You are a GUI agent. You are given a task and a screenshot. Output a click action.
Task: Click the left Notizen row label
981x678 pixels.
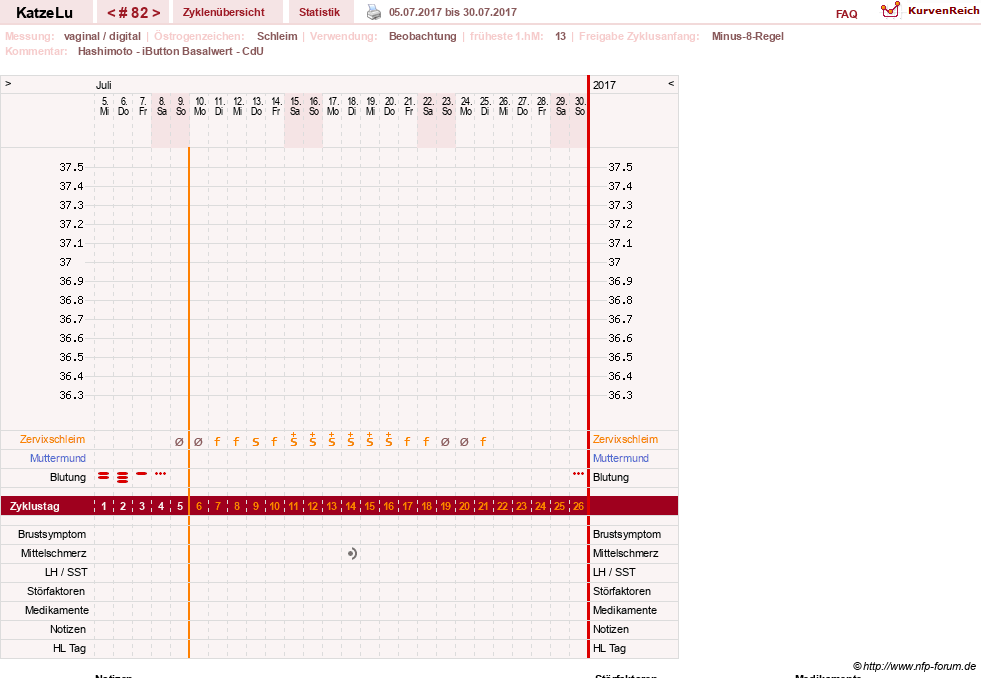pos(68,629)
